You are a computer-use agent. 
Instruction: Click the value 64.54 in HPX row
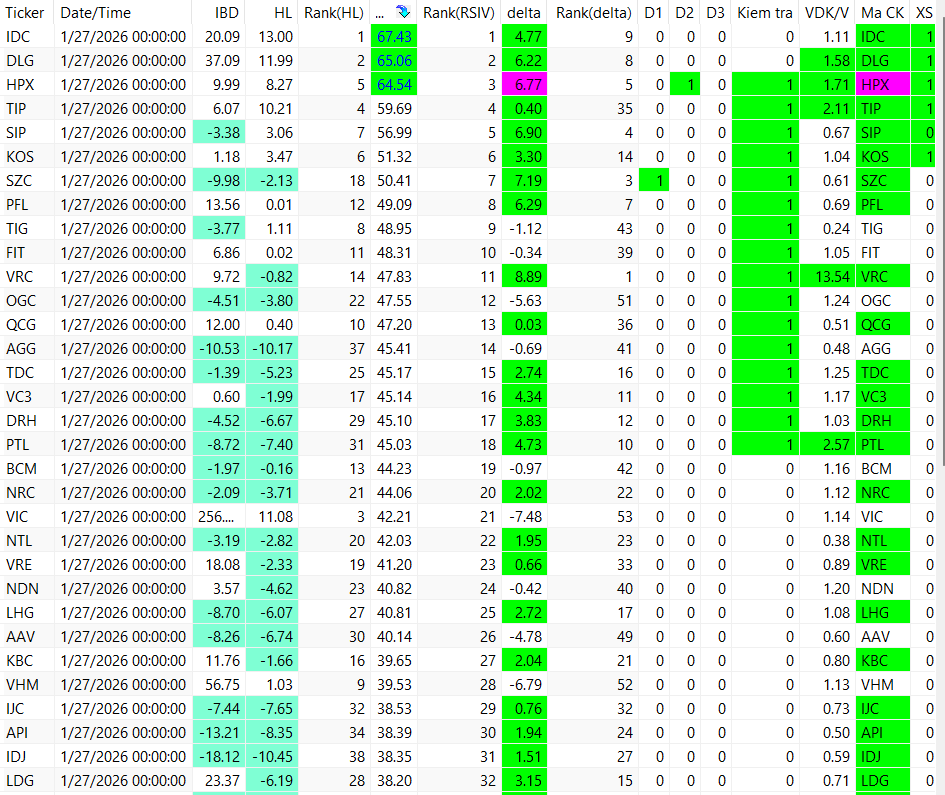click(x=394, y=85)
